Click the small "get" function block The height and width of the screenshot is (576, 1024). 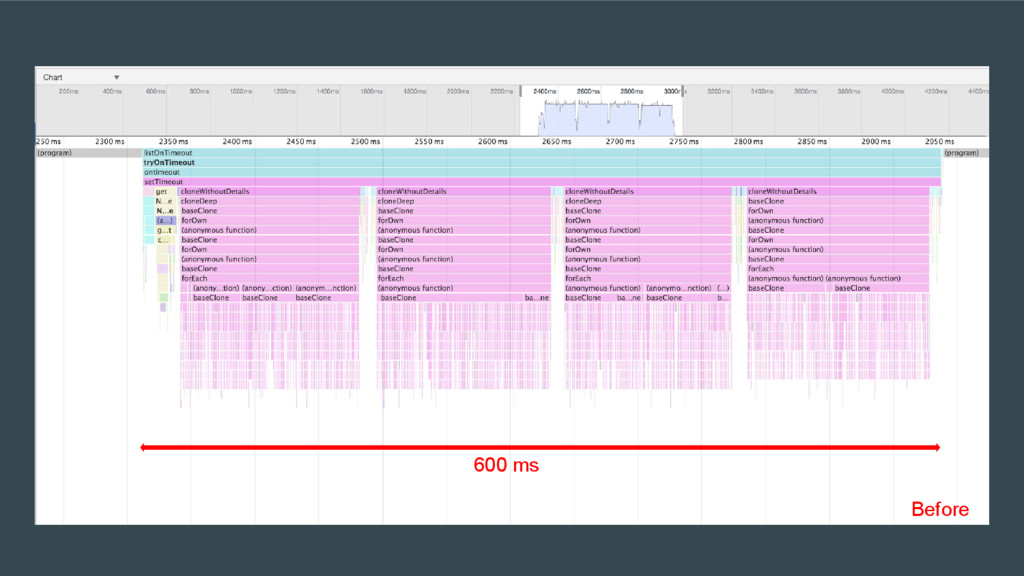(x=162, y=192)
